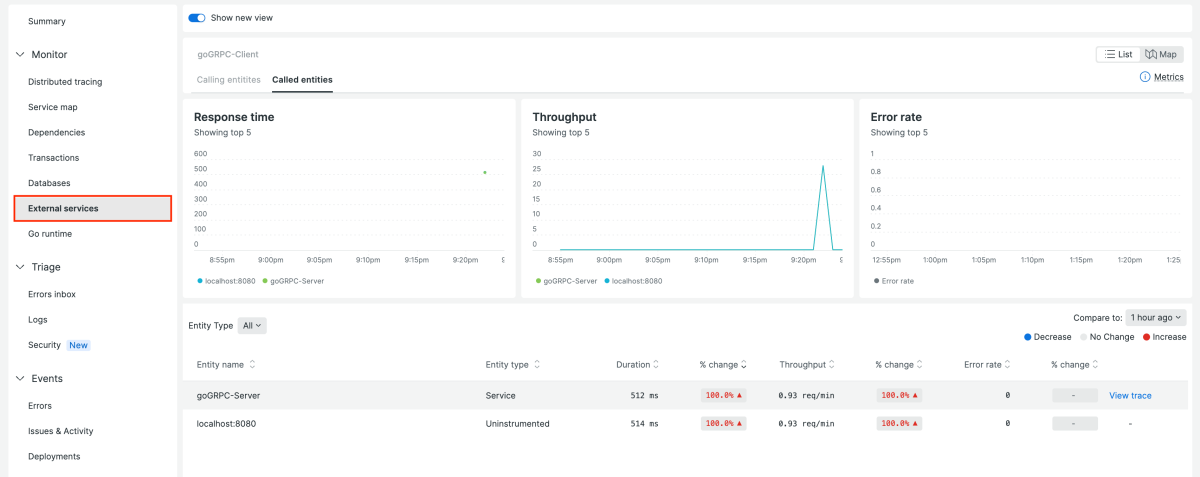Click the View trace link
1200x477 pixels.
point(1130,396)
